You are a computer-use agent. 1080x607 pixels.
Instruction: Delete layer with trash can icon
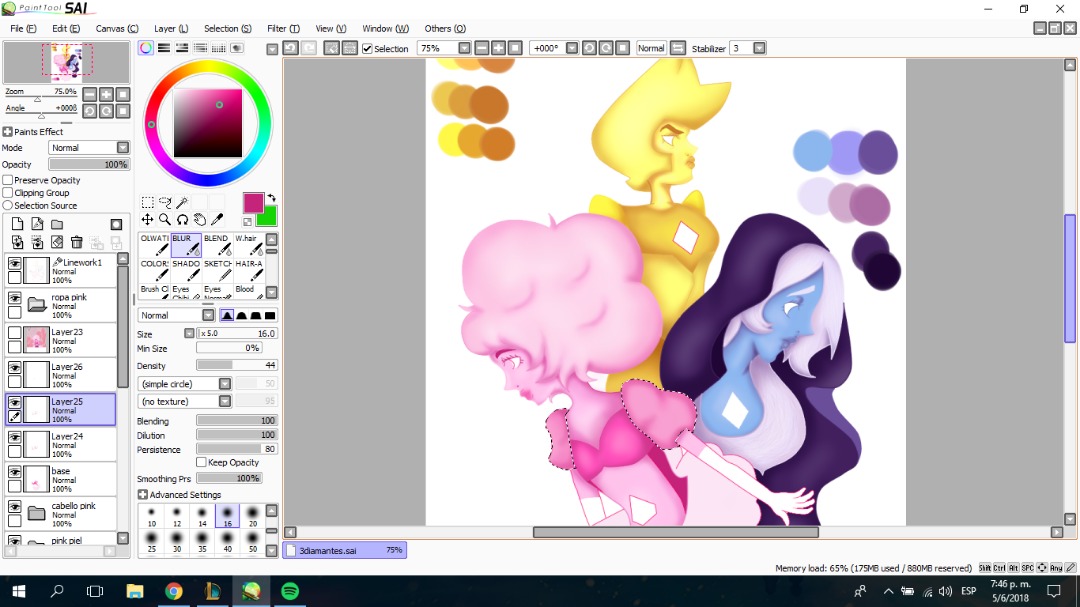pyautogui.click(x=76, y=242)
